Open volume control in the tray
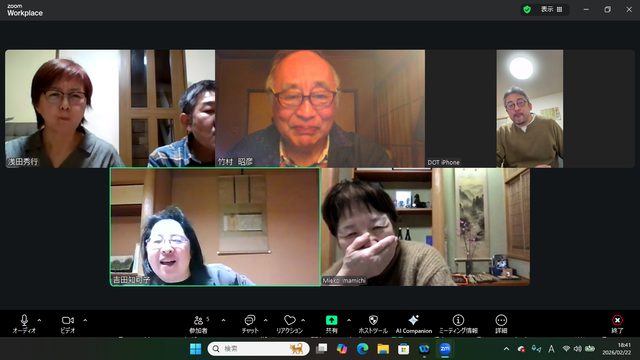Image resolution: width=640 pixels, height=360 pixels. tap(578, 349)
